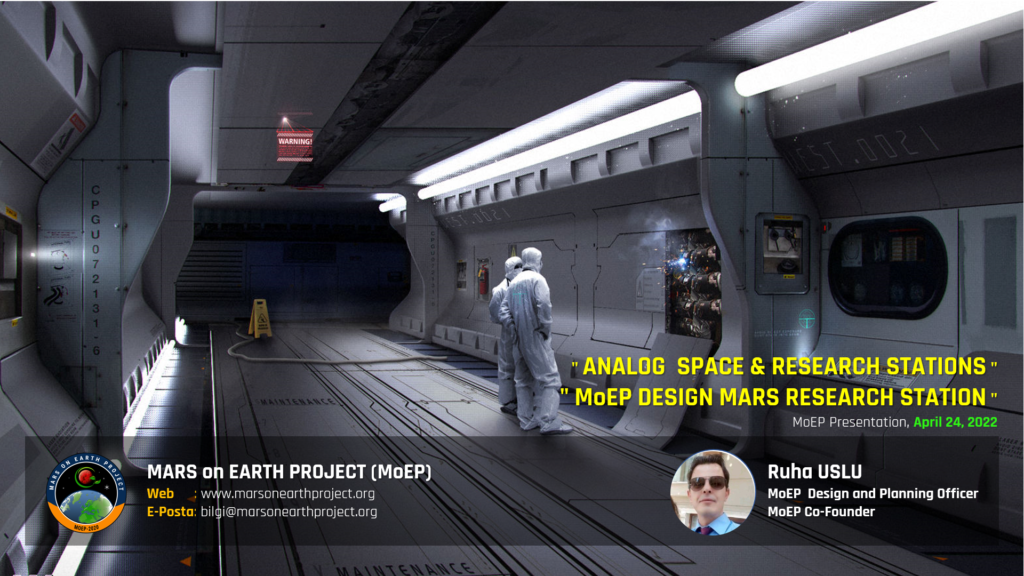Image resolution: width=1024 pixels, height=576 pixels.
Task: Select the "MoEP DESIGN MARS RESEARCH STATION" title
Action: pos(779,396)
